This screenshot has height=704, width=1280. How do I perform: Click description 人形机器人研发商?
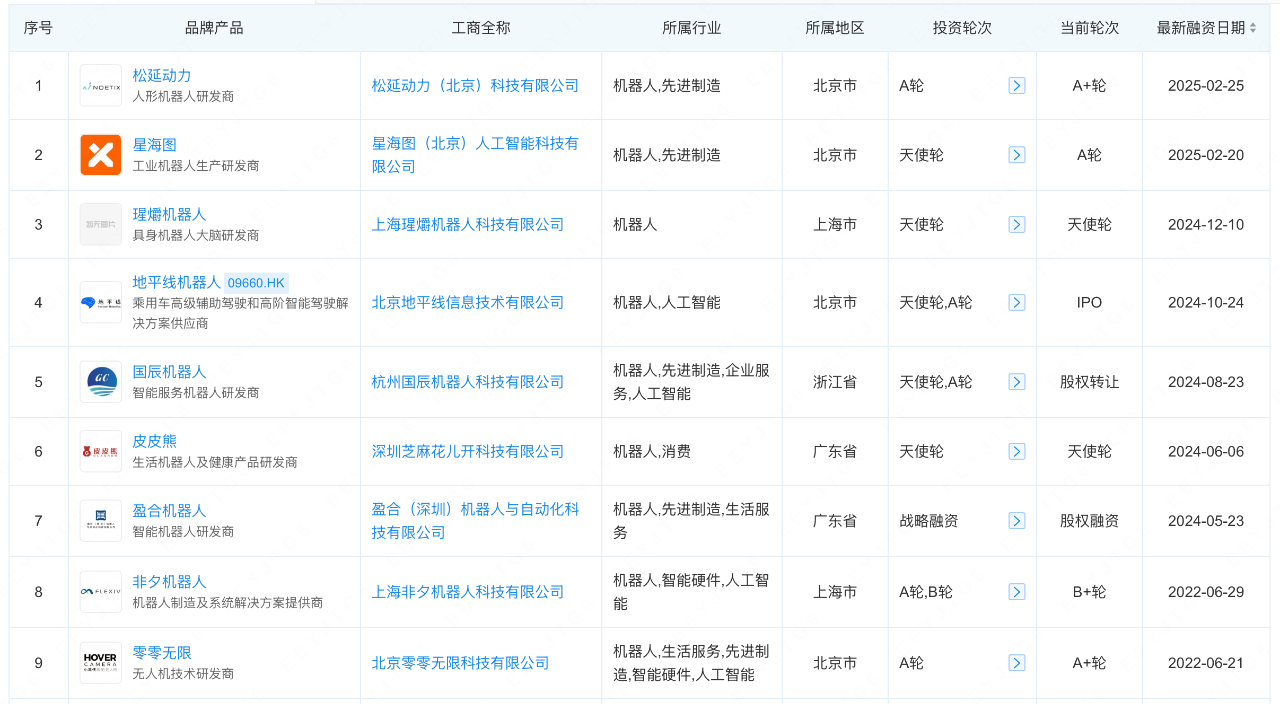pyautogui.click(x=184, y=97)
